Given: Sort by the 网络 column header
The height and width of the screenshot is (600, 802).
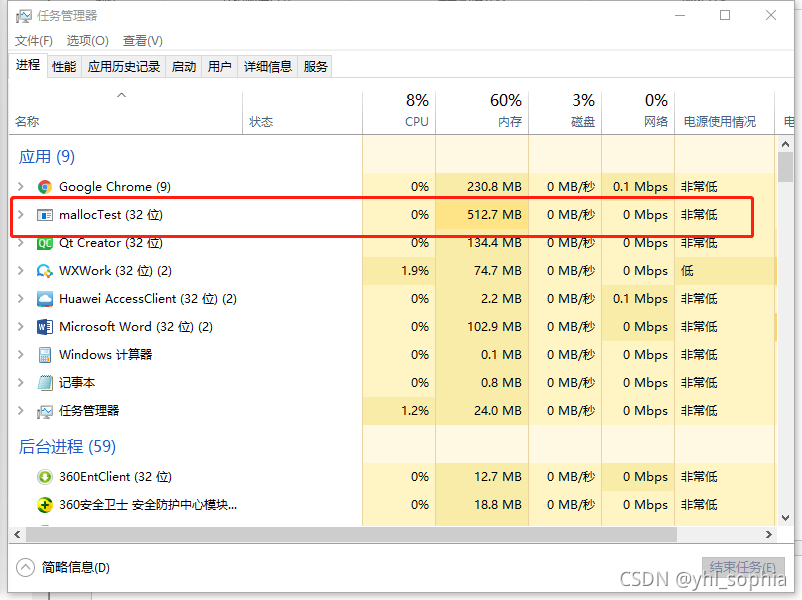Looking at the screenshot, I should coord(638,112).
